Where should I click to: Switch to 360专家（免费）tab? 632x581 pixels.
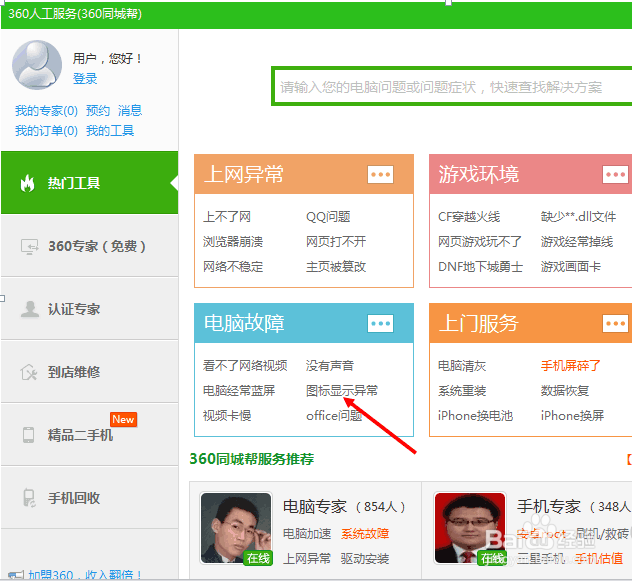(x=89, y=246)
